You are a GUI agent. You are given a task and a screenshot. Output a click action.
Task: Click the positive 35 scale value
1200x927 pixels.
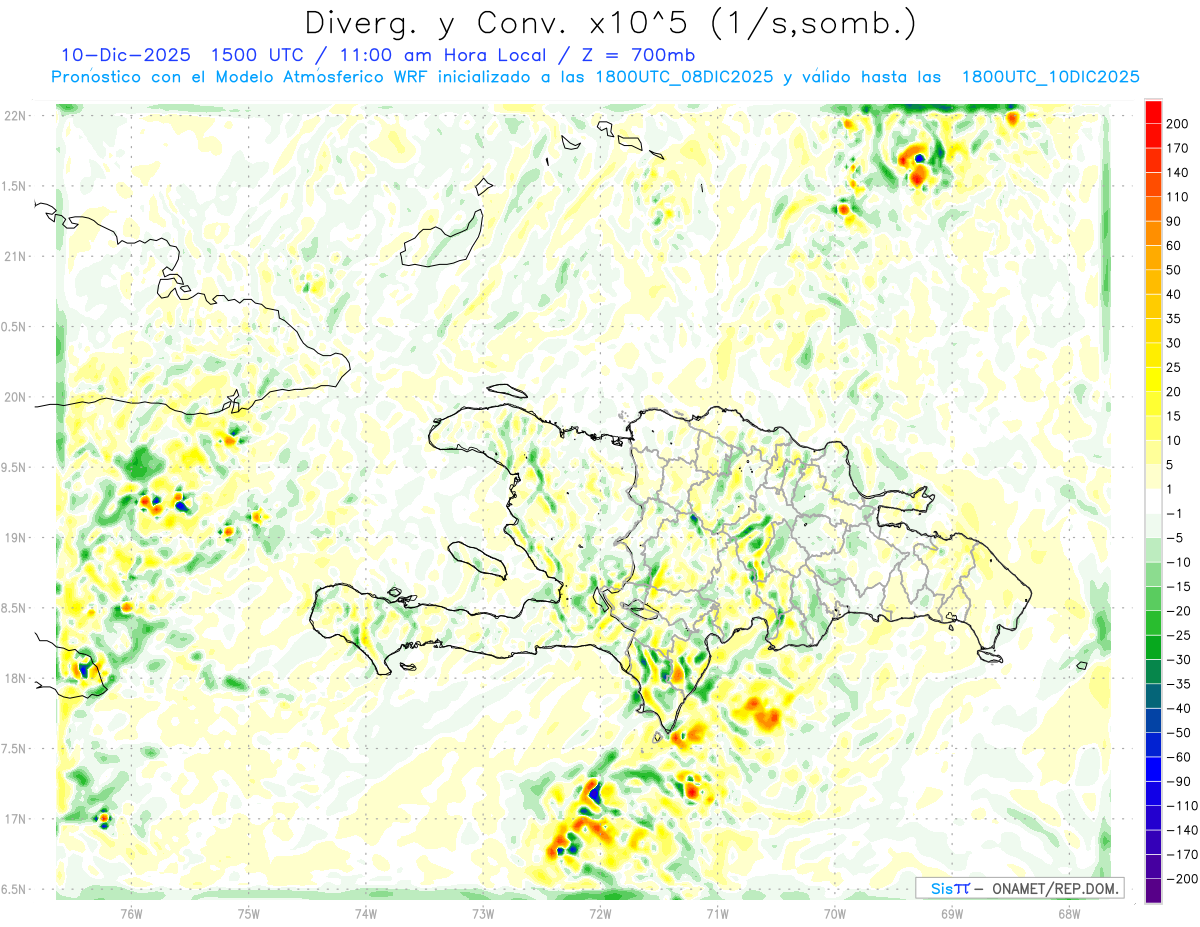pyautogui.click(x=1174, y=318)
